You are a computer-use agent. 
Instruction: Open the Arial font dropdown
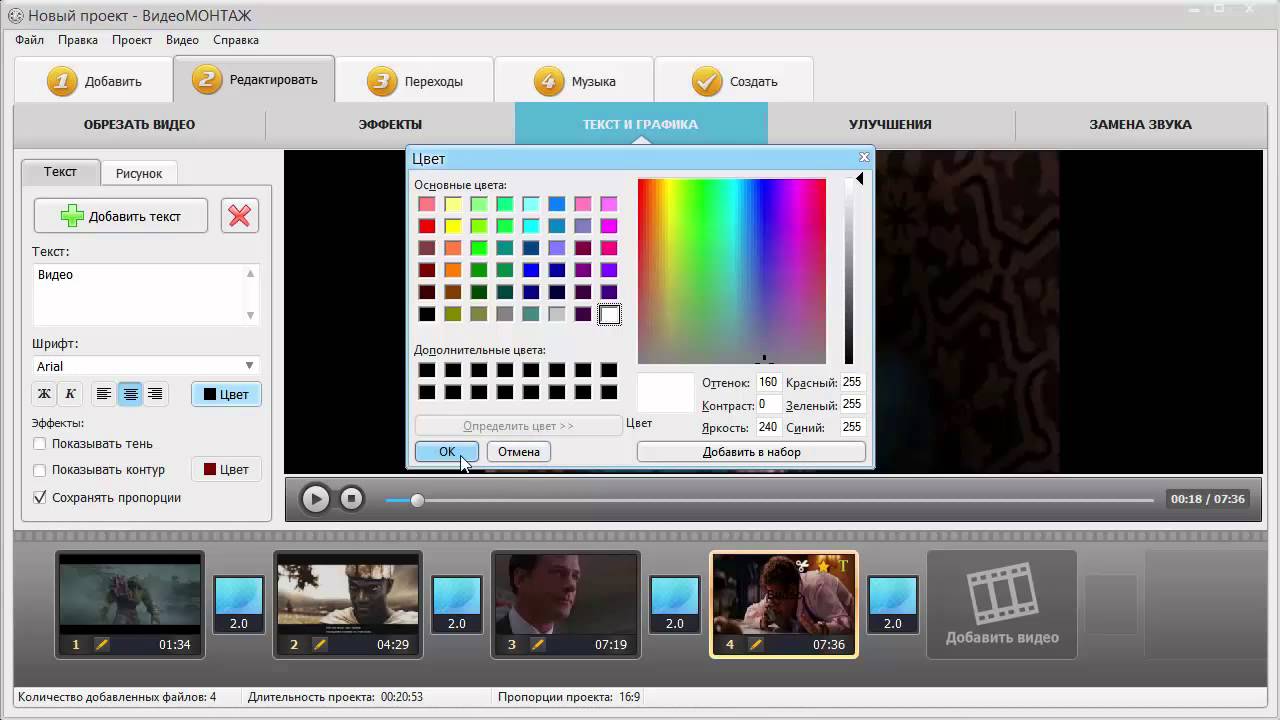click(249, 366)
